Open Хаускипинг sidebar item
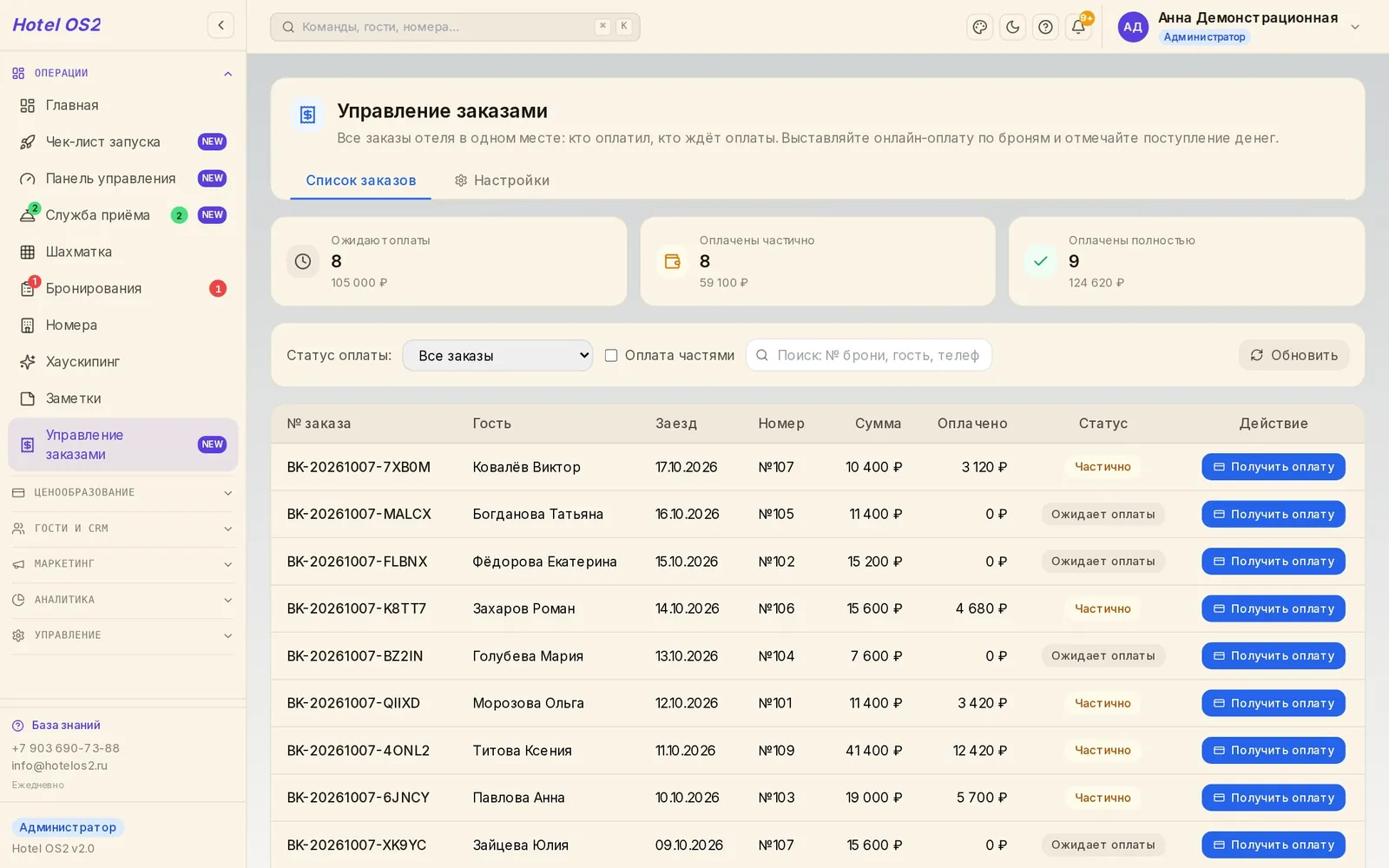 123,362
